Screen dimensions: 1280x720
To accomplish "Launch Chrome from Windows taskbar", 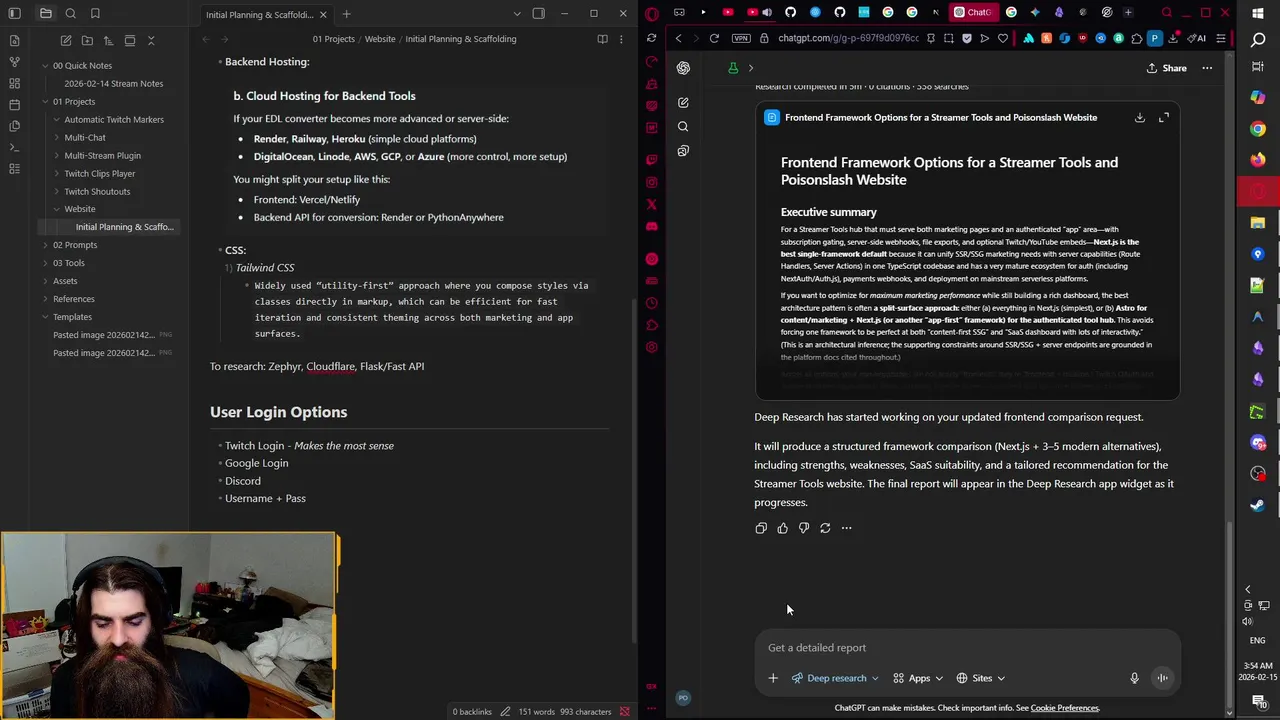I will (1258, 129).
